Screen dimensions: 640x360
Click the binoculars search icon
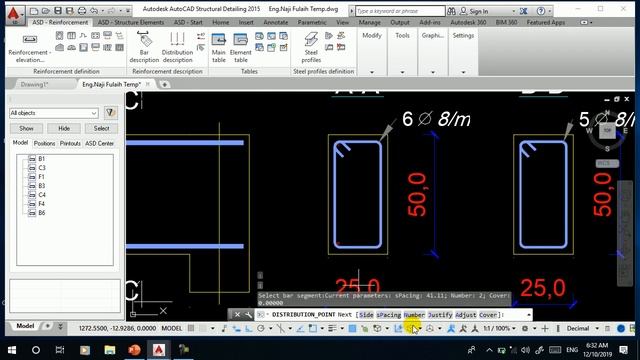coord(451,11)
